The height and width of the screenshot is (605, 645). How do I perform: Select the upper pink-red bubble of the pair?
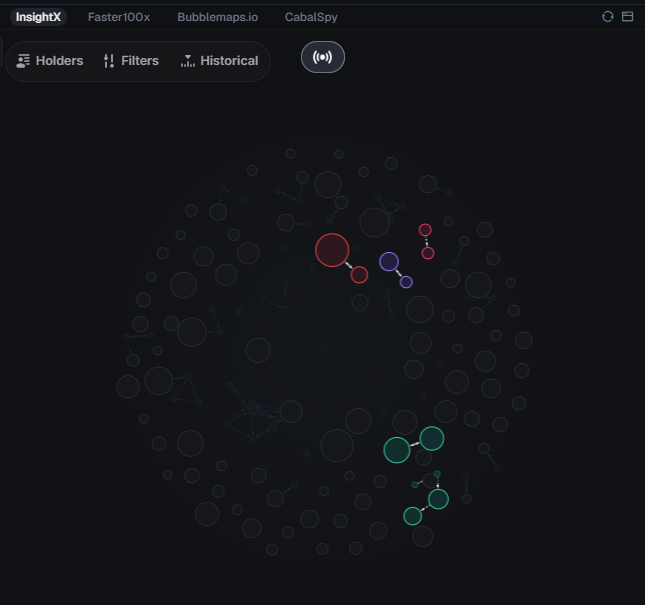(425, 230)
